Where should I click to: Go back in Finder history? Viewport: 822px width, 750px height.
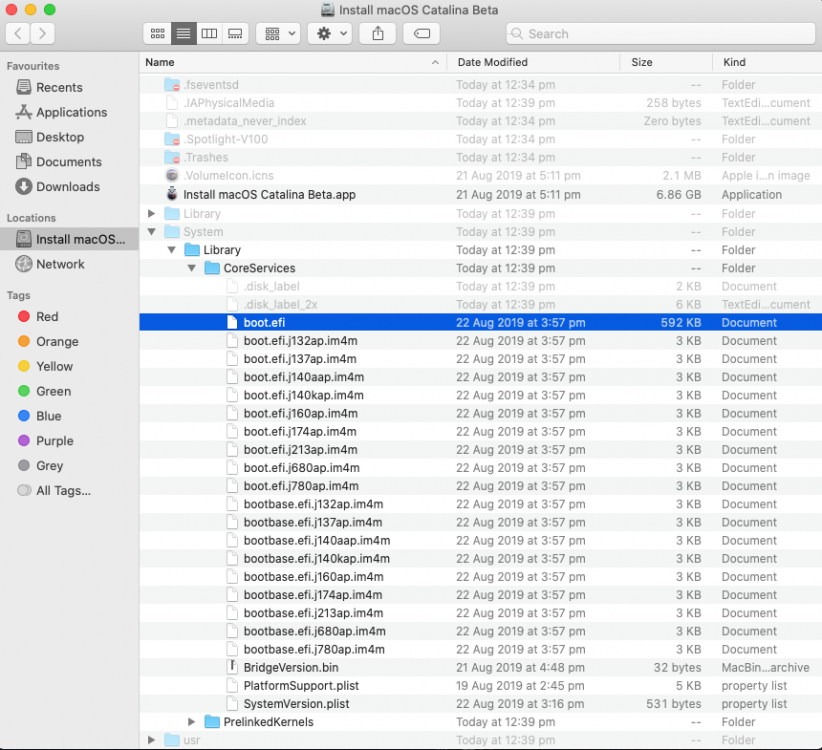pyautogui.click(x=17, y=34)
